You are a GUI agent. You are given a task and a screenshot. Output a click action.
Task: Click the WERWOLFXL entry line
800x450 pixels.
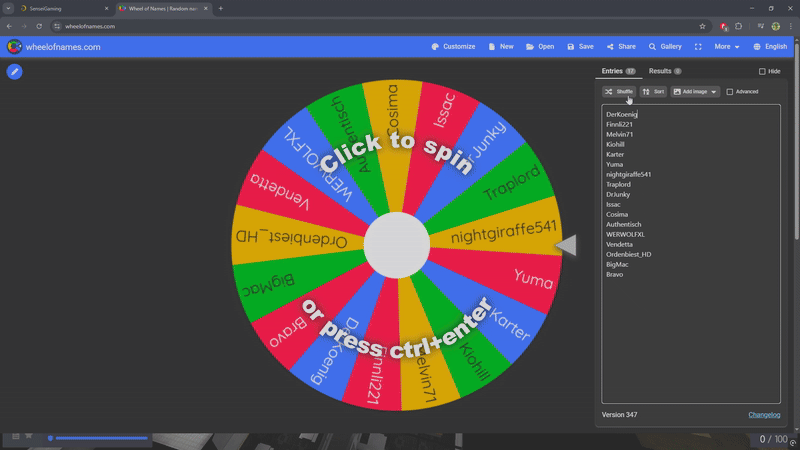625,234
